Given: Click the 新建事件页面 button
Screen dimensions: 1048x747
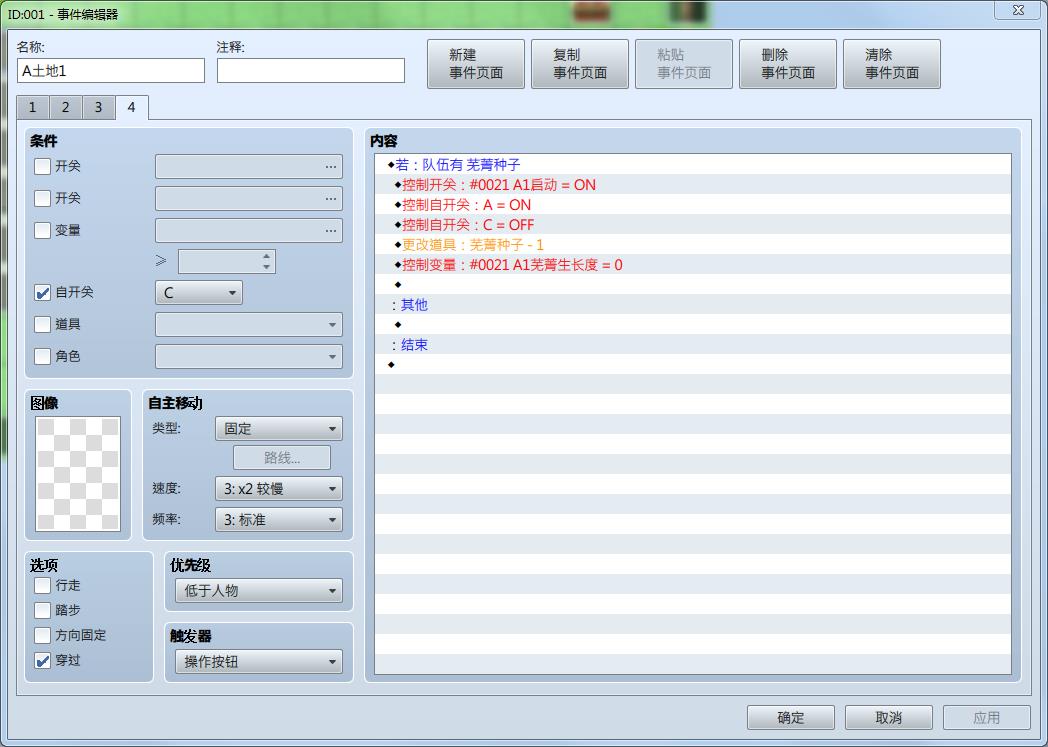Looking at the screenshot, I should pyautogui.click(x=476, y=64).
